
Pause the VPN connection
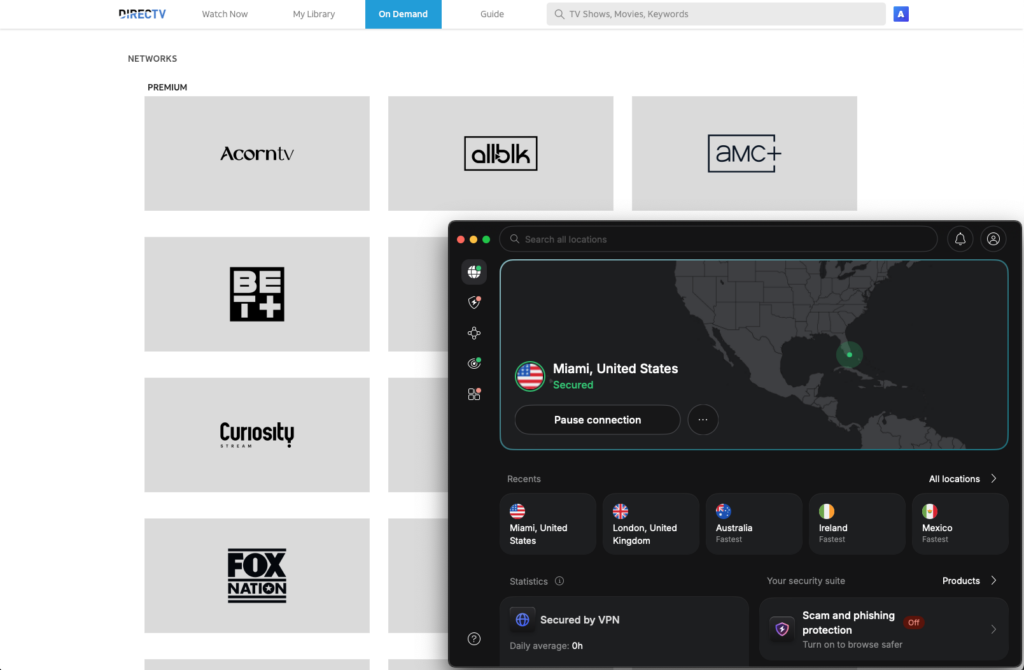[598, 419]
